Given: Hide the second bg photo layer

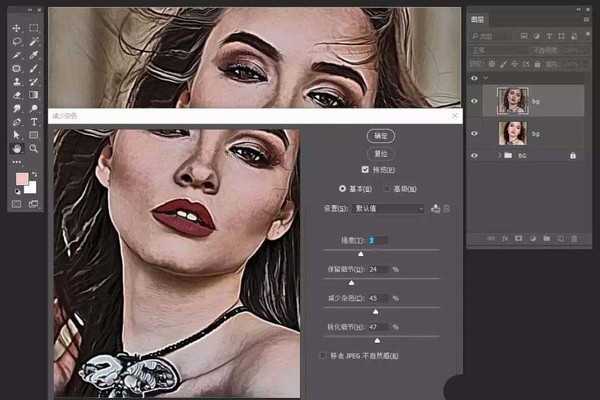Looking at the screenshot, I should pos(474,134).
